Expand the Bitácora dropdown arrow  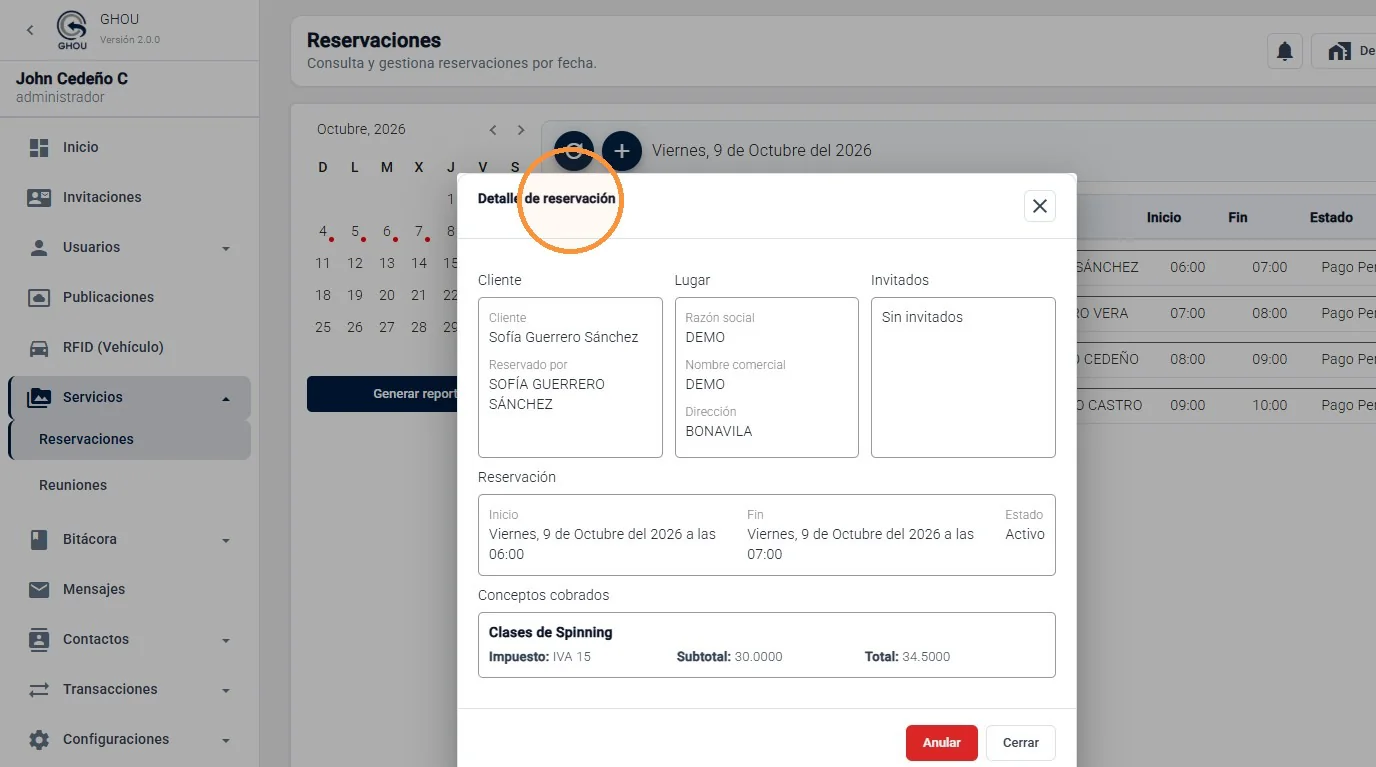tap(226, 540)
